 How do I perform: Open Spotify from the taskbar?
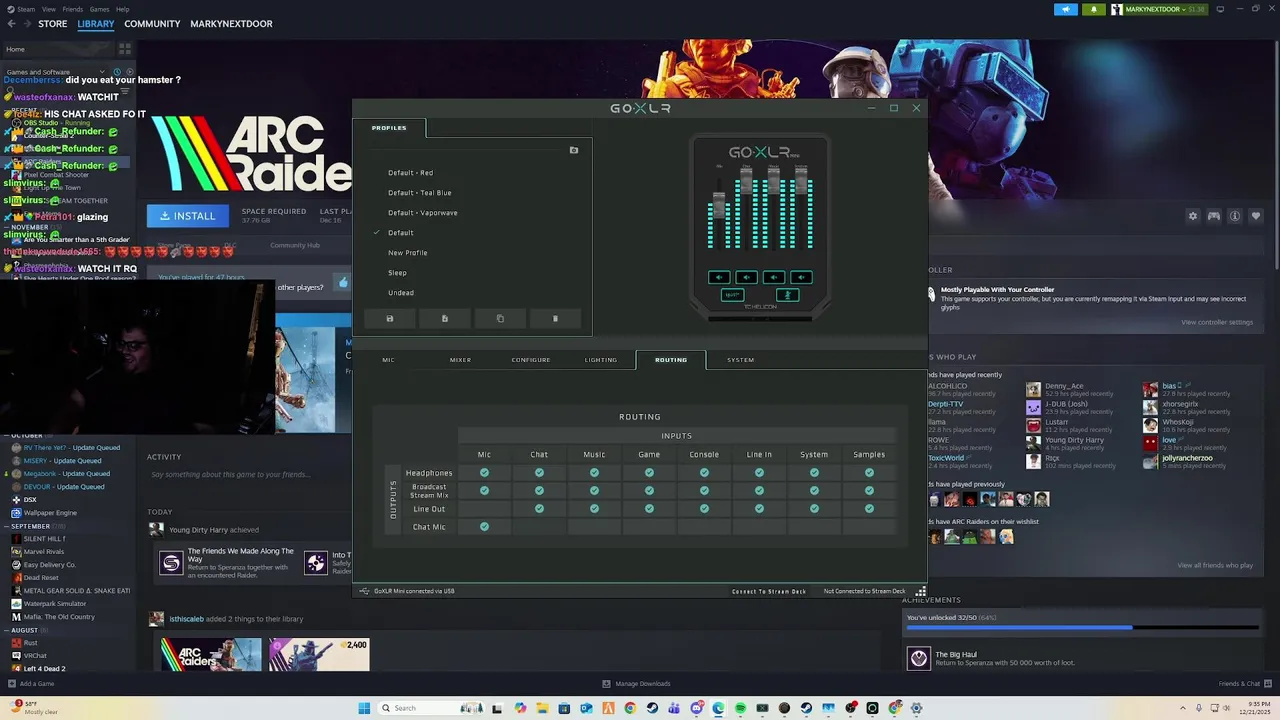(740, 708)
